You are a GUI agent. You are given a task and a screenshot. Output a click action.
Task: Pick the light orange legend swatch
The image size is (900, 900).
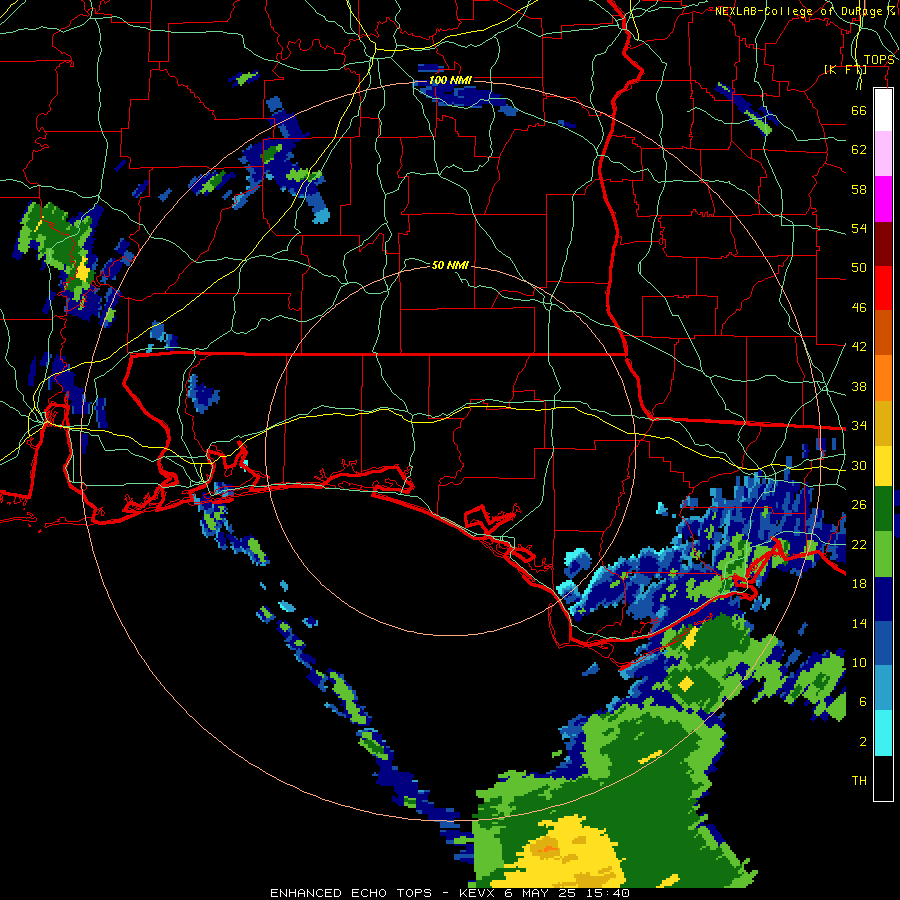[883, 378]
